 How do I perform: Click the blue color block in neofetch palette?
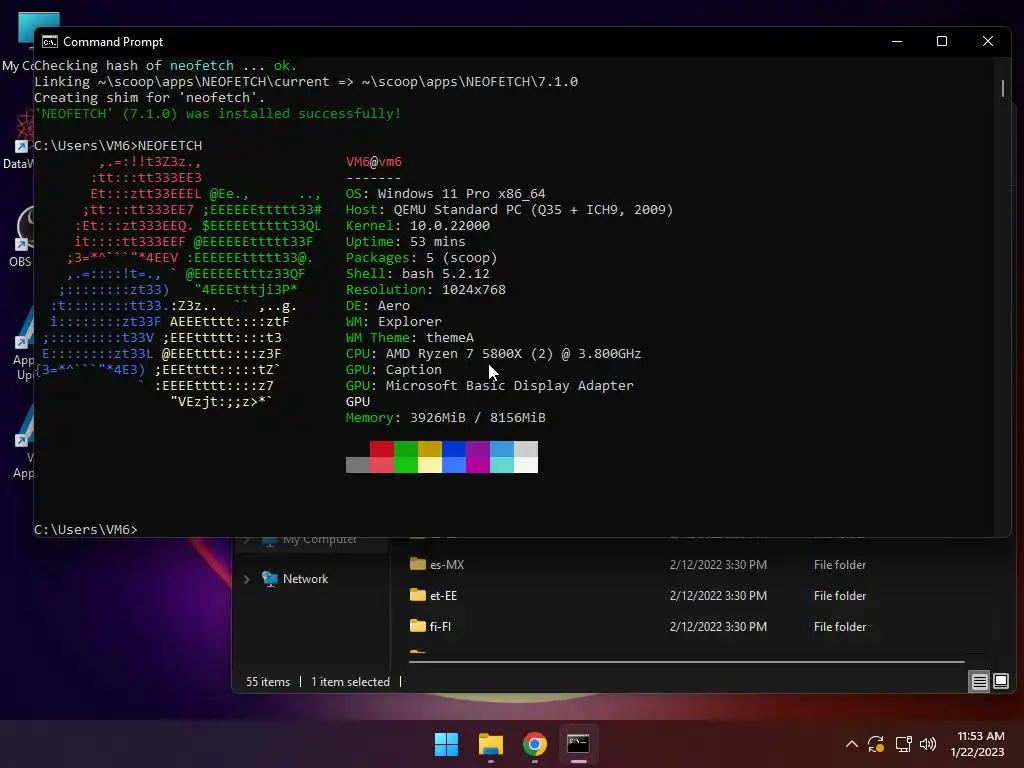click(454, 449)
